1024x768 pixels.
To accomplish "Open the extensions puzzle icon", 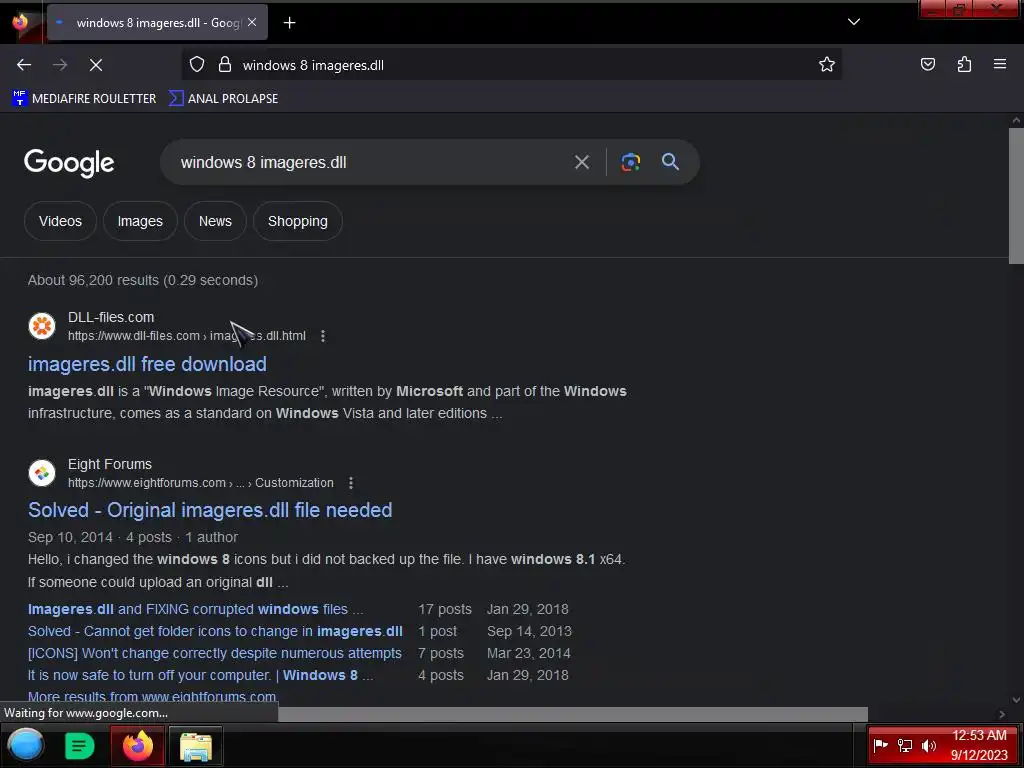I will [x=964, y=64].
